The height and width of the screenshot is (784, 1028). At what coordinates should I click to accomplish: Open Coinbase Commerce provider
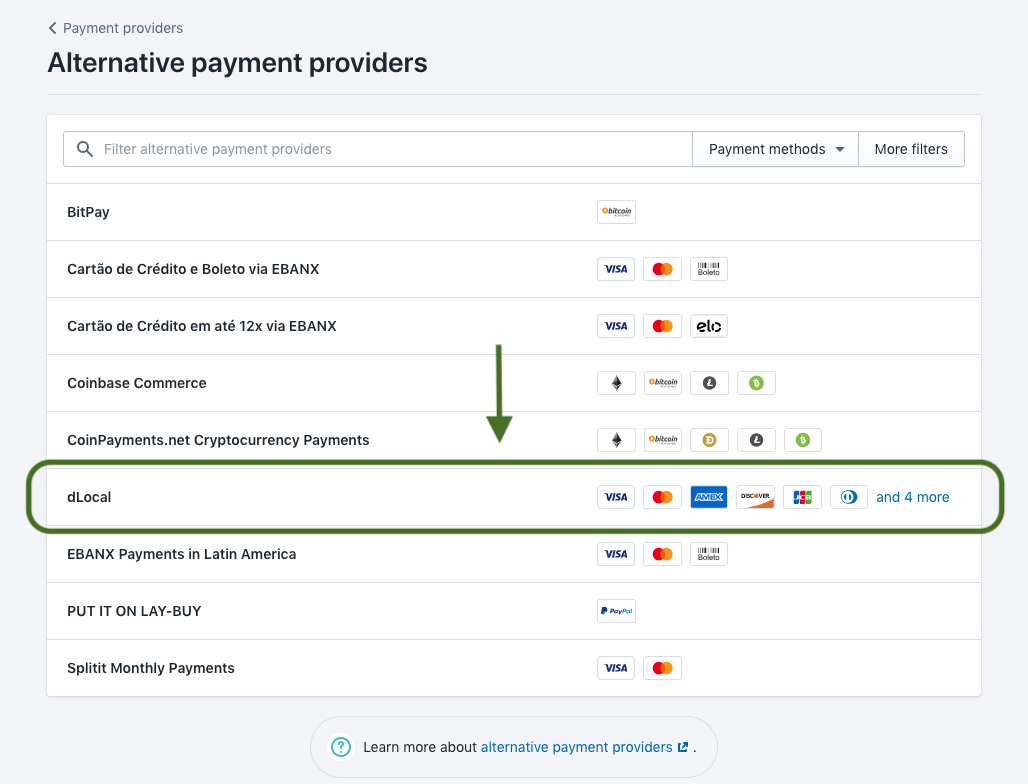514,383
